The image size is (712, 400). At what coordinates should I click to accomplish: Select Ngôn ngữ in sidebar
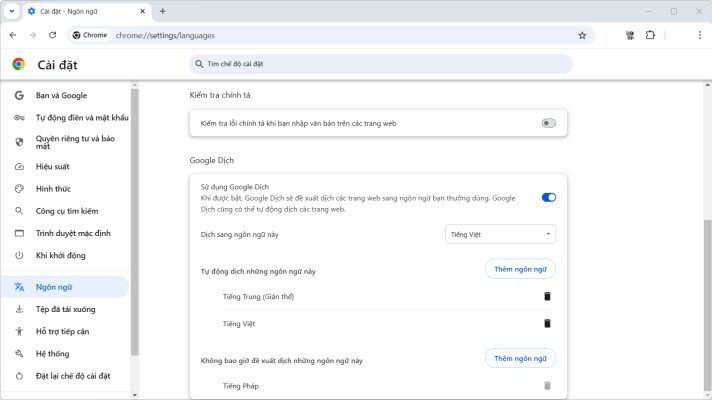(x=66, y=287)
